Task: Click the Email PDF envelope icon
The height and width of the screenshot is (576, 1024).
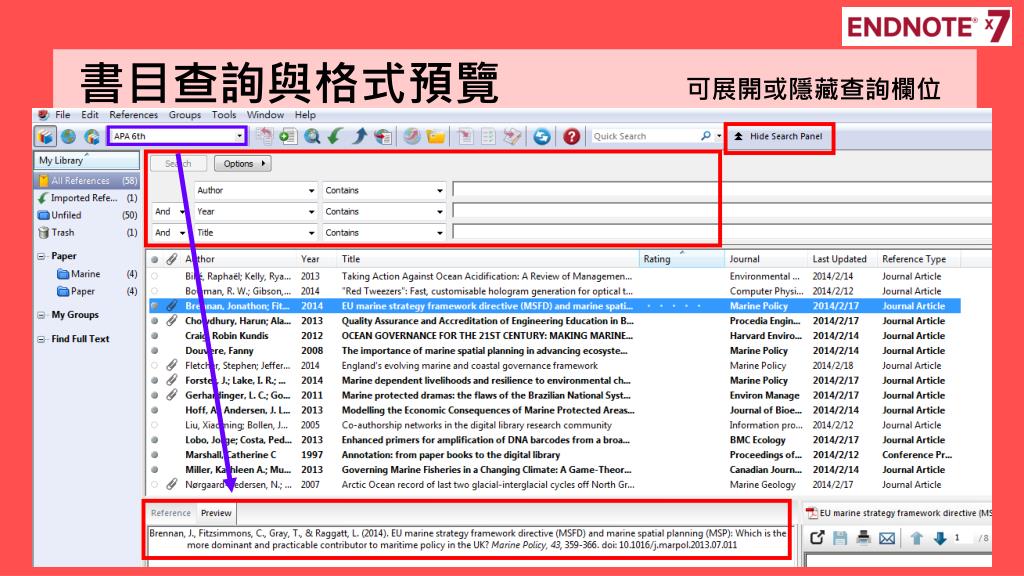Action: point(887,538)
